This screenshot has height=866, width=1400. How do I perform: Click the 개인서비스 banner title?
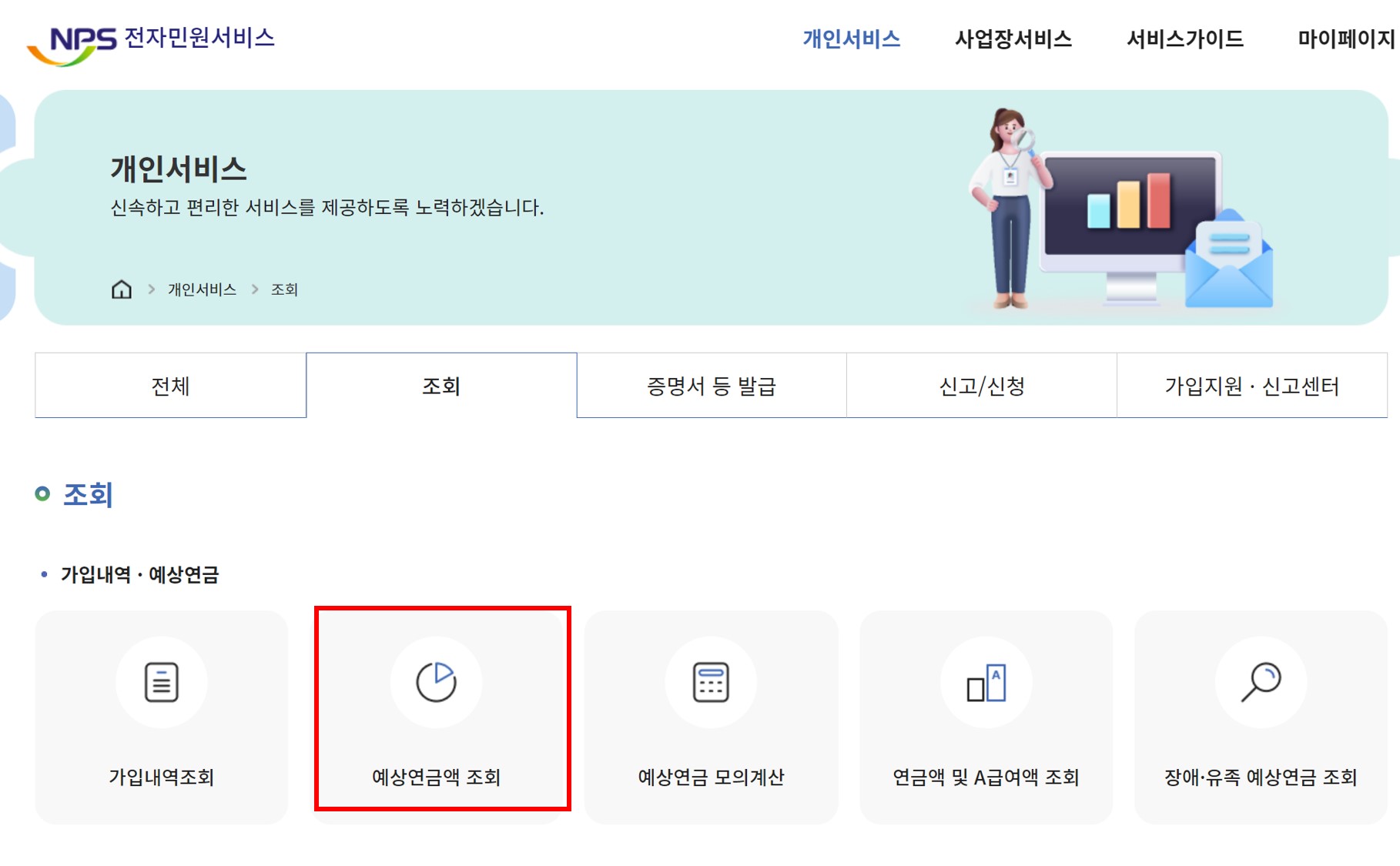(x=179, y=169)
